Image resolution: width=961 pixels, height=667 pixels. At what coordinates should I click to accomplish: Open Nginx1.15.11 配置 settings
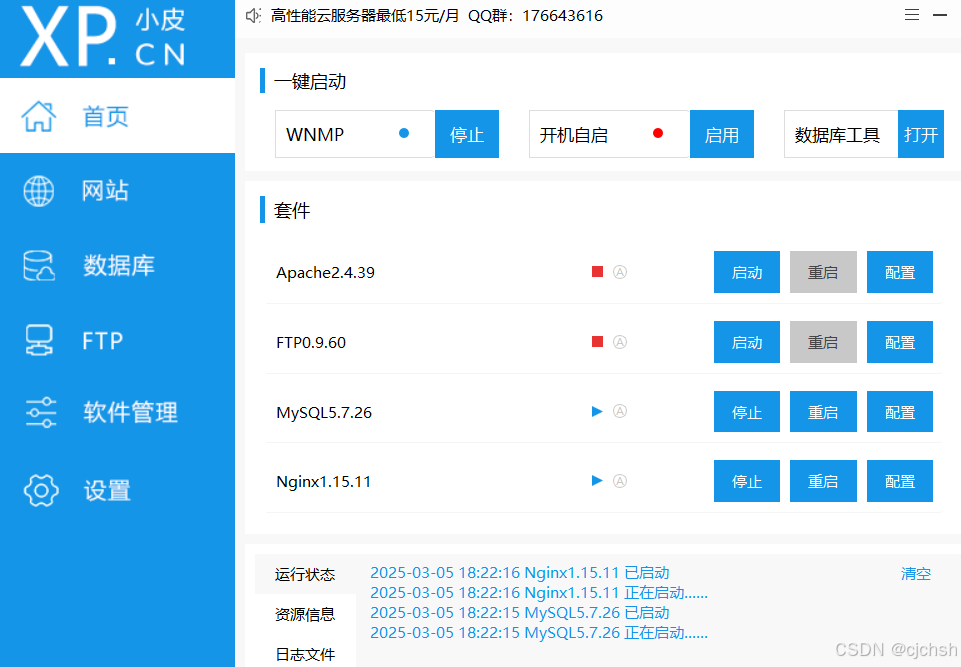point(900,481)
